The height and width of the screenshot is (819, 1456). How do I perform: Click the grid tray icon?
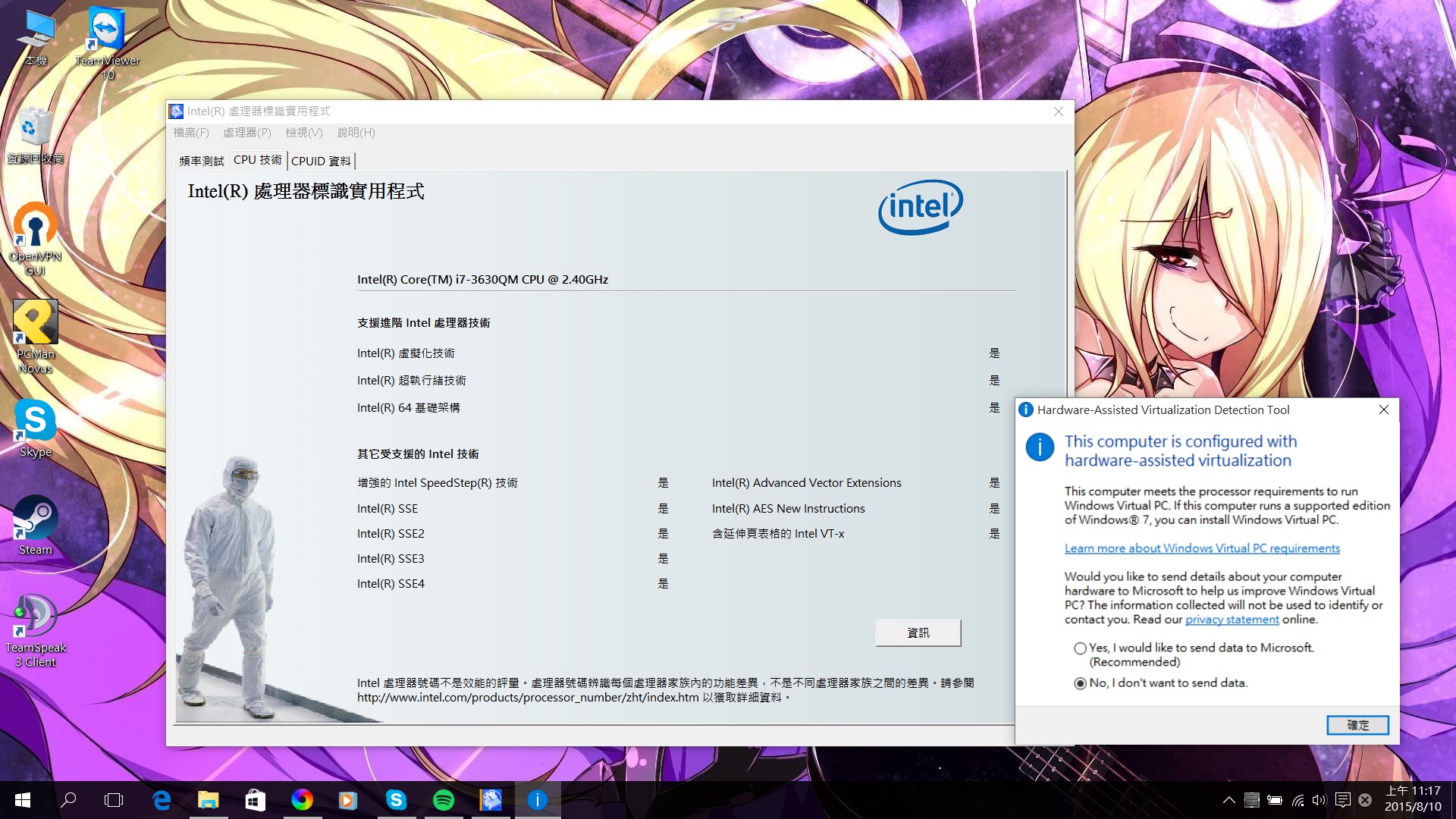(x=1252, y=800)
